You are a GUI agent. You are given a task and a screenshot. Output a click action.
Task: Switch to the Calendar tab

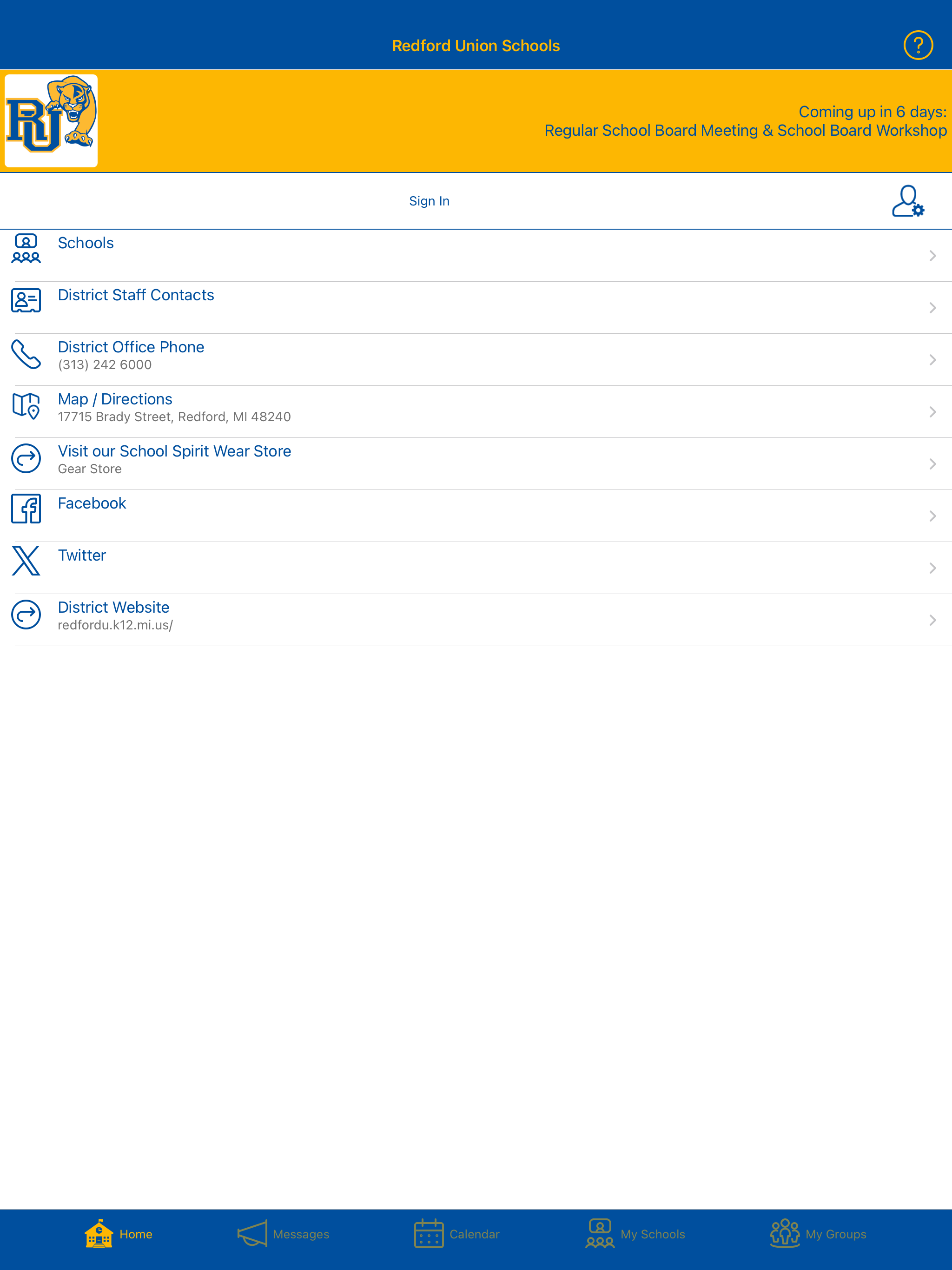pos(456,1233)
